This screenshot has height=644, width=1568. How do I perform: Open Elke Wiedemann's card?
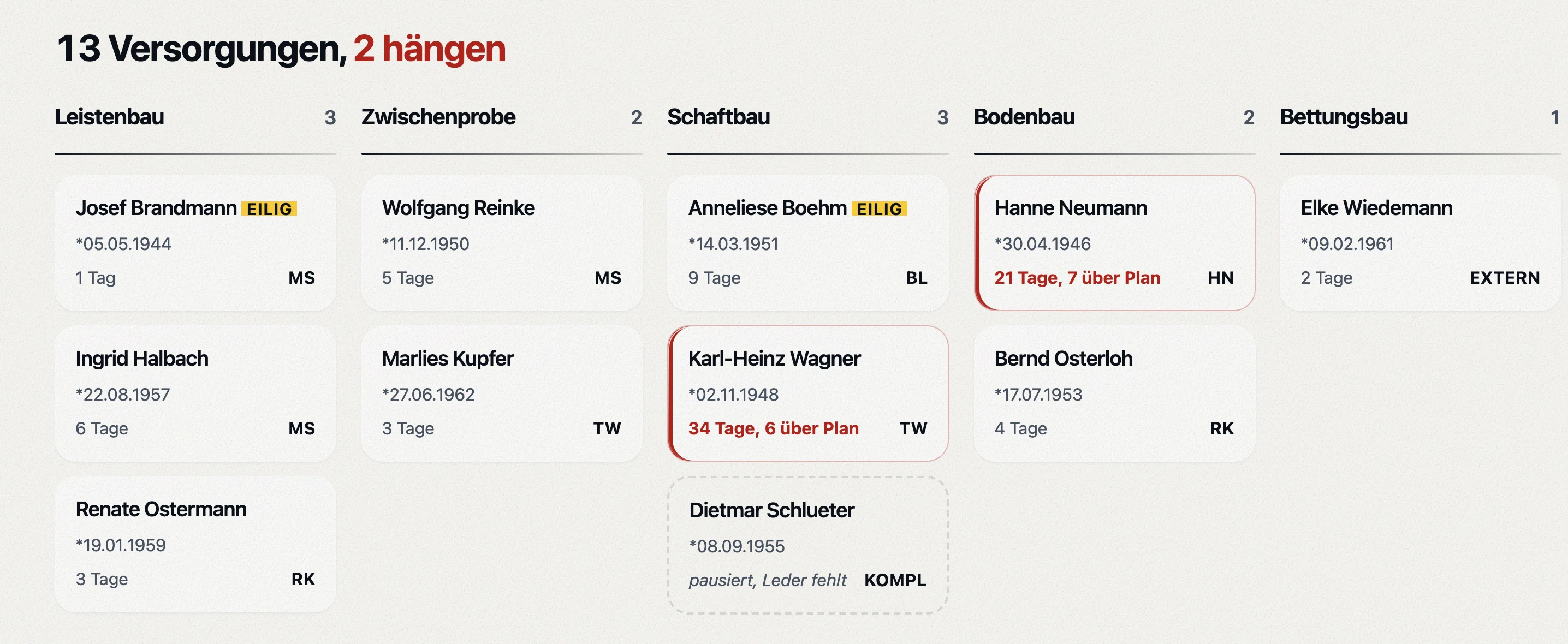click(x=1421, y=243)
